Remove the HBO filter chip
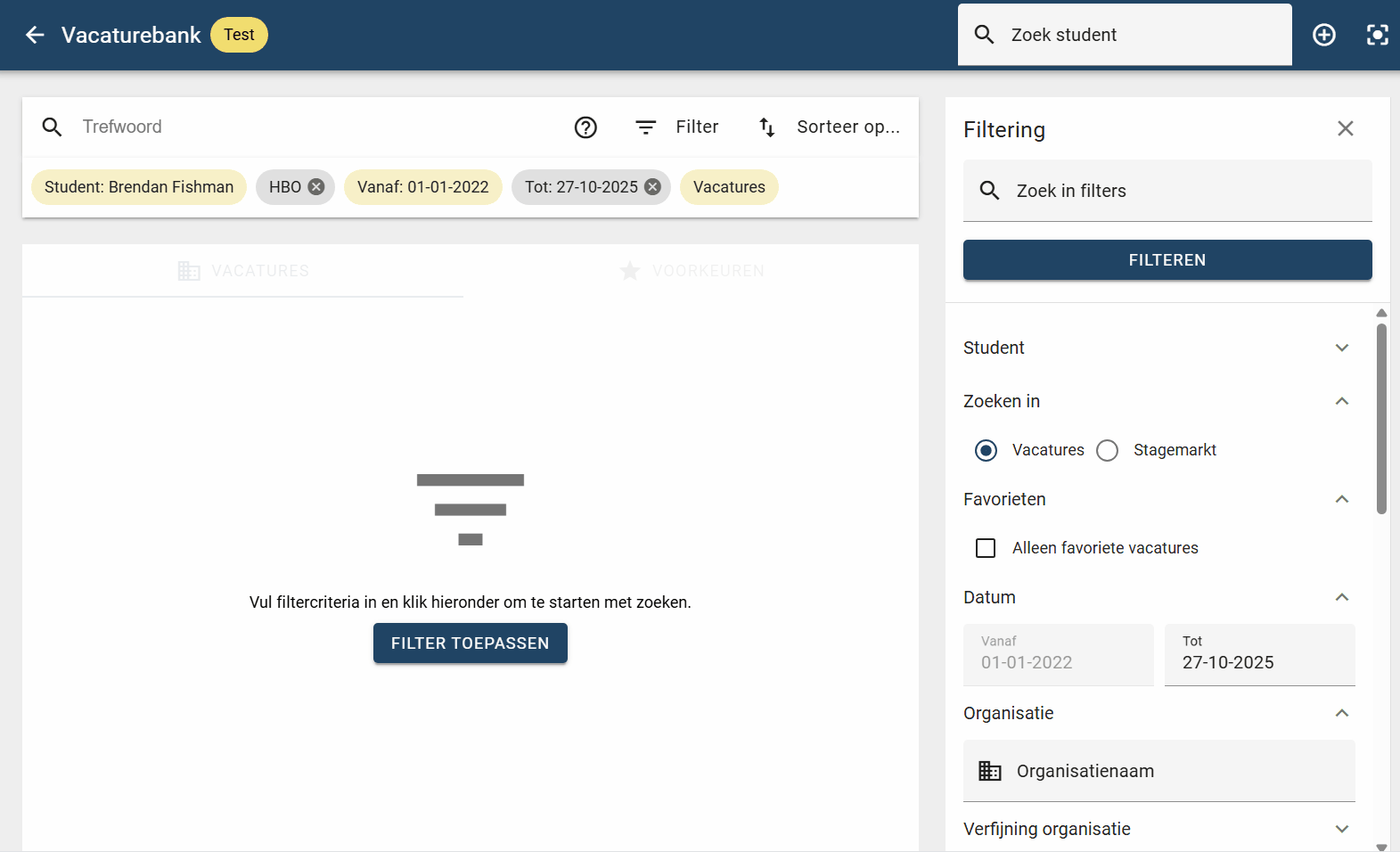Screen dimensions: 1400x852 (316, 187)
